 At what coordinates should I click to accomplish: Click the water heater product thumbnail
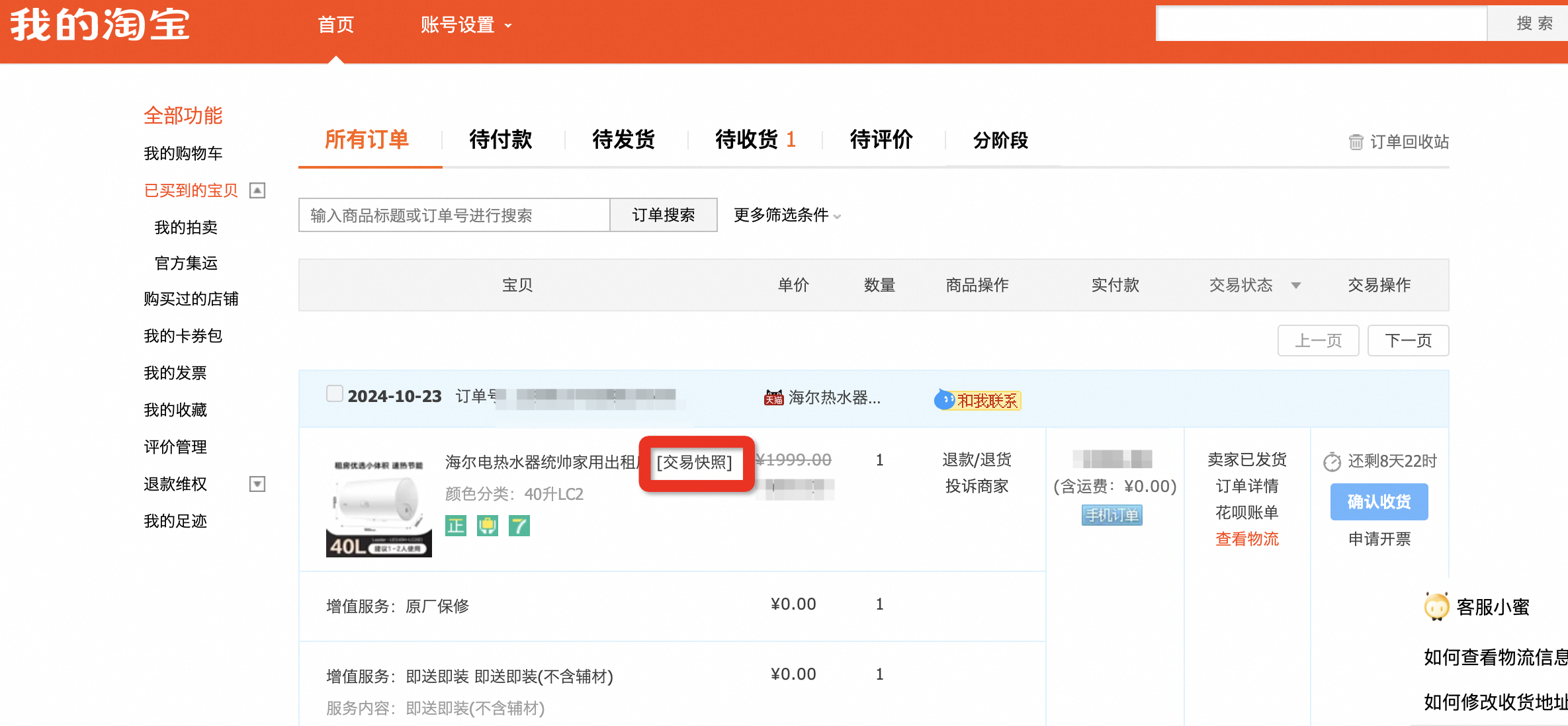[x=379, y=504]
